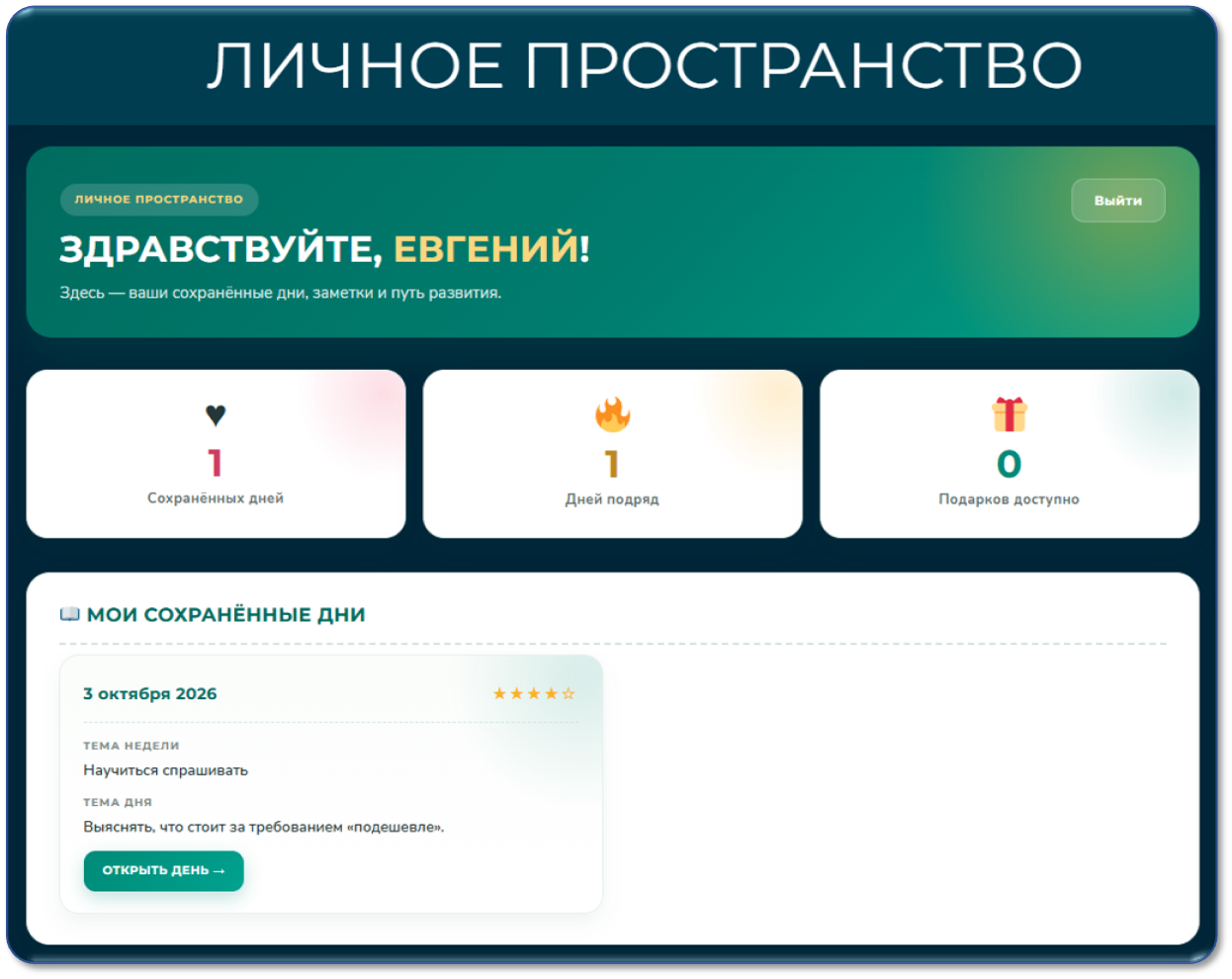This screenshot has height=979, width=1232.
Task: Click the ЛИЧНОЕ ПРОСТРАНСТВО page title
Action: pos(645,66)
